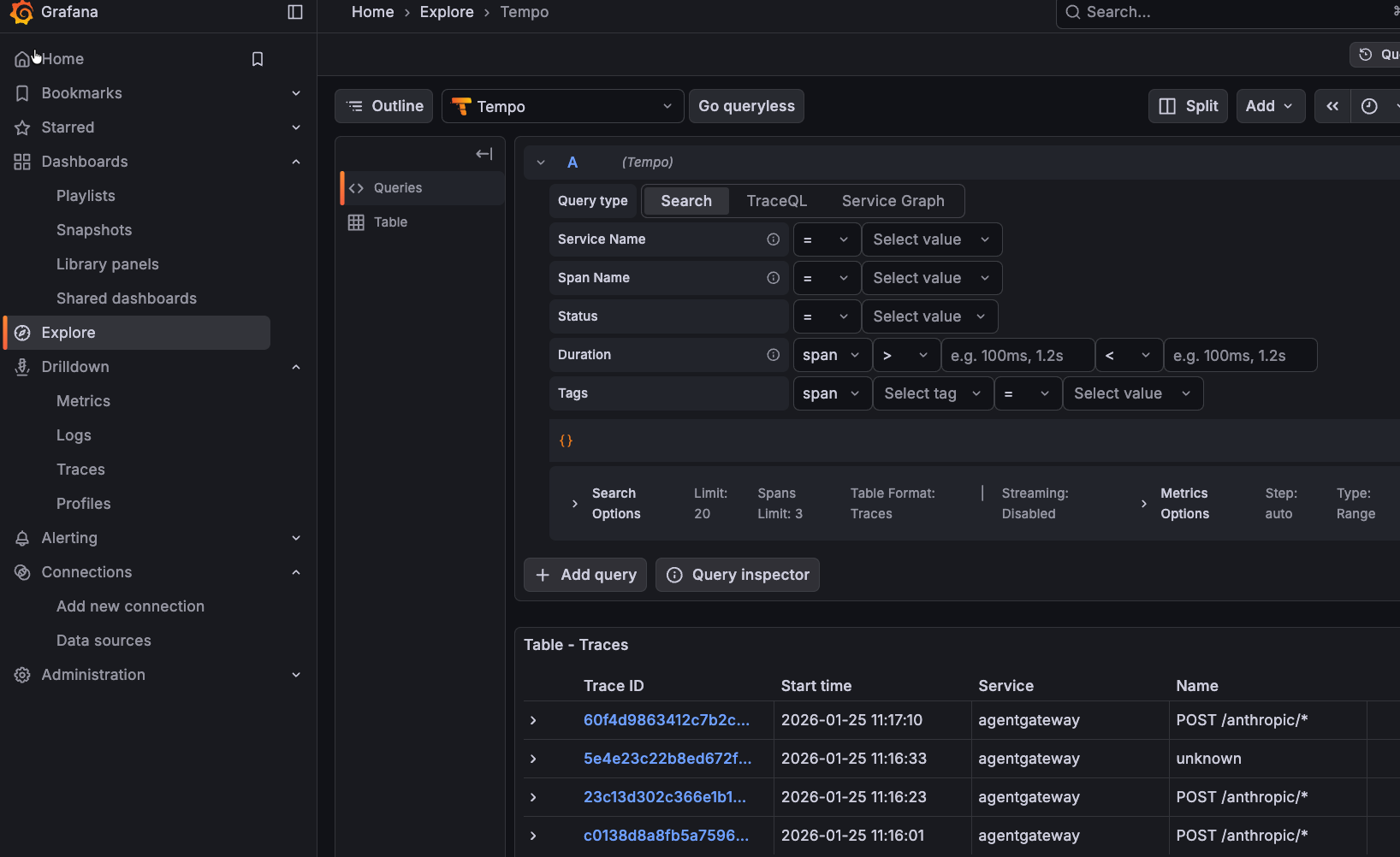This screenshot has width=1400, height=857.
Task: Click the Duration minimum value input field
Action: 1017,355
